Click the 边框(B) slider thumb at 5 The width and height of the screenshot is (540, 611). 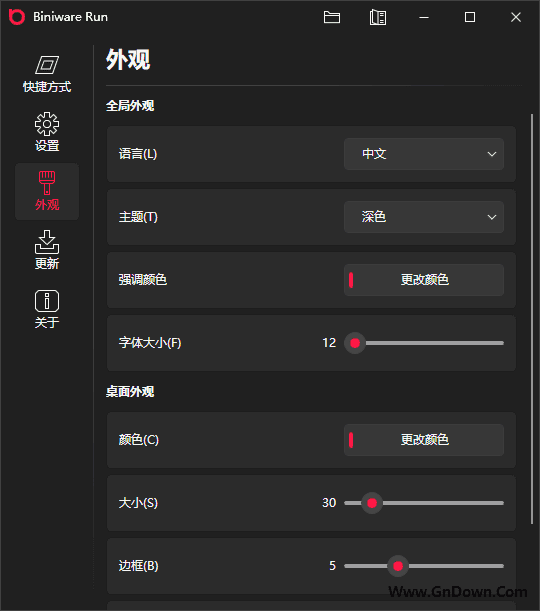pos(398,566)
